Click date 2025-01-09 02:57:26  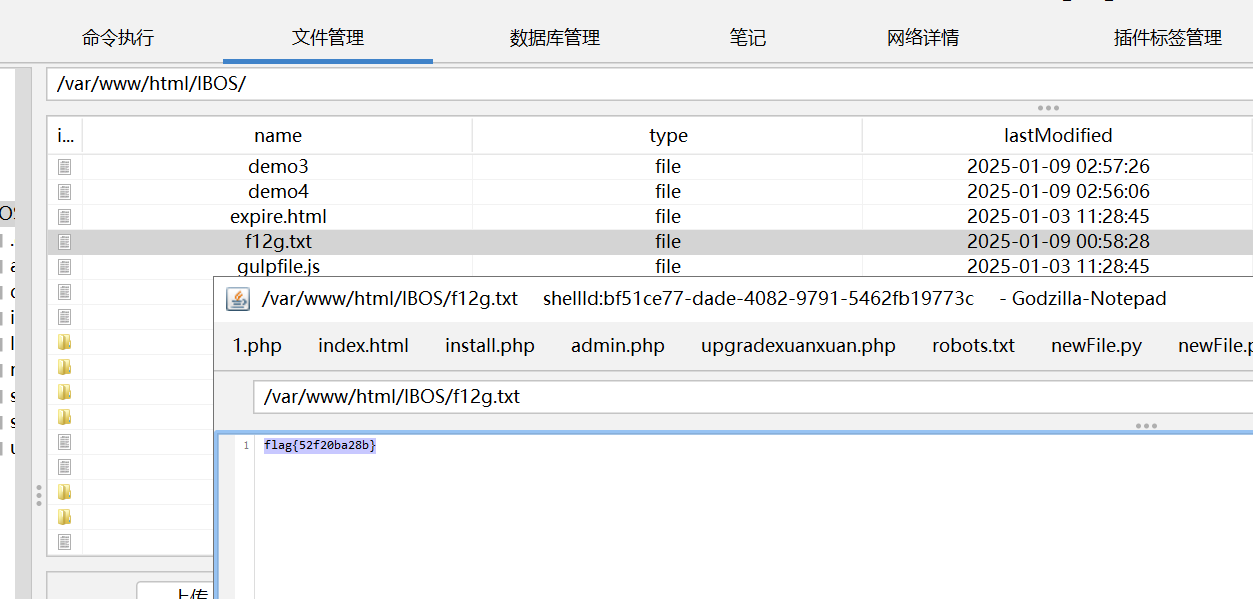tap(1058, 166)
